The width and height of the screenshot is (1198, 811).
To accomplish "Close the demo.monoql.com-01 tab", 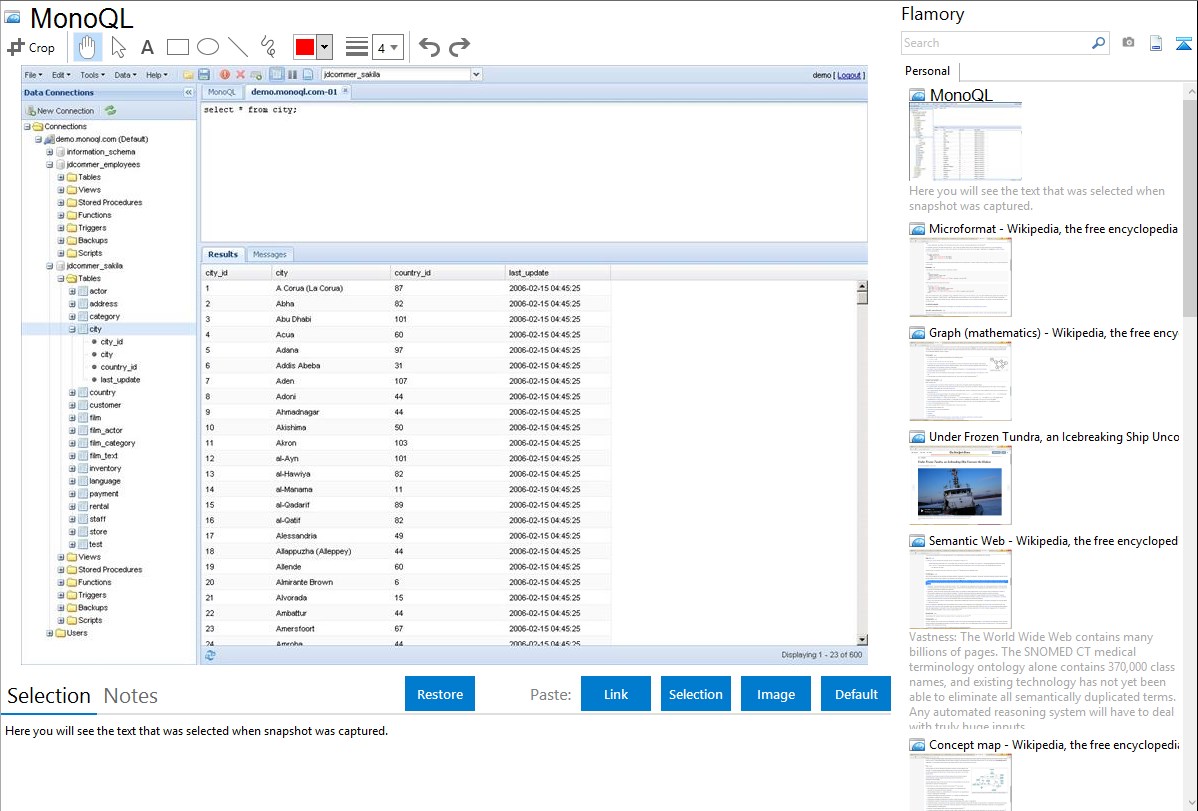I will [x=345, y=91].
